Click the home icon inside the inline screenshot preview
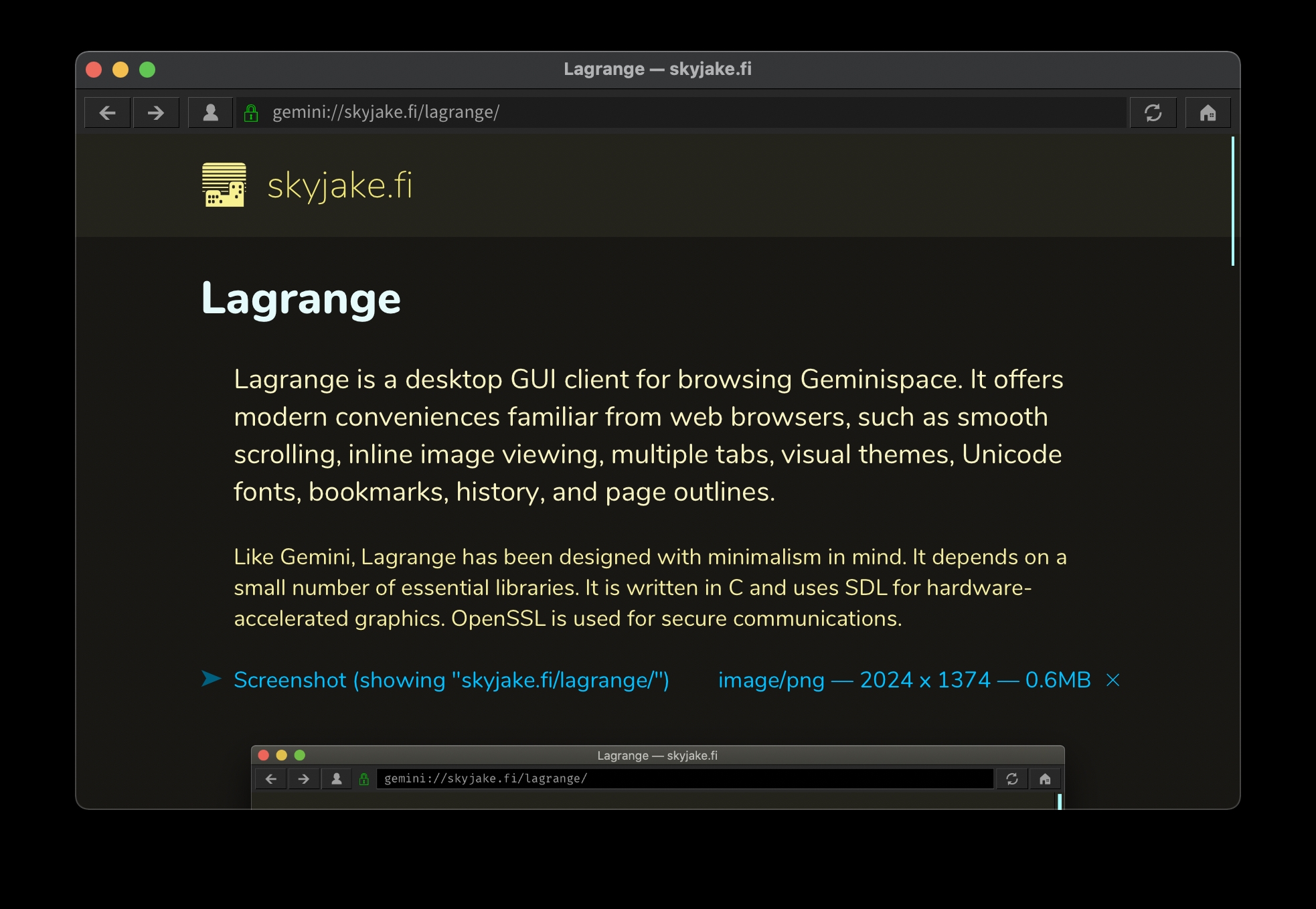 [x=1044, y=778]
